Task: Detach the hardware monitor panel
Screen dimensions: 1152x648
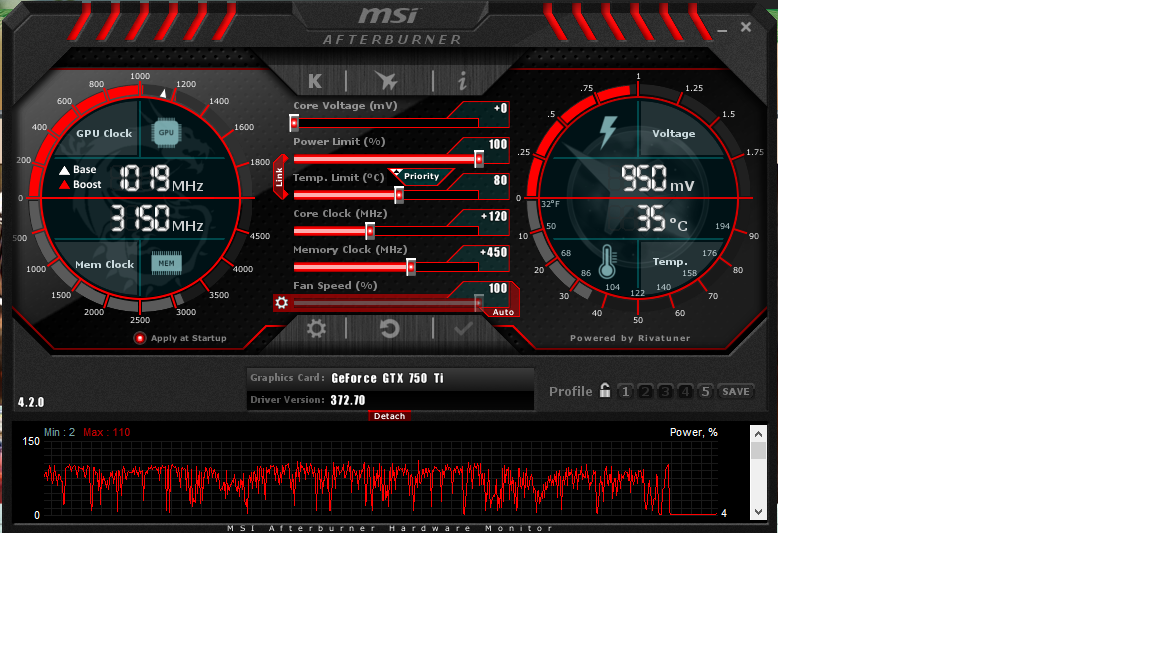Action: click(x=389, y=416)
